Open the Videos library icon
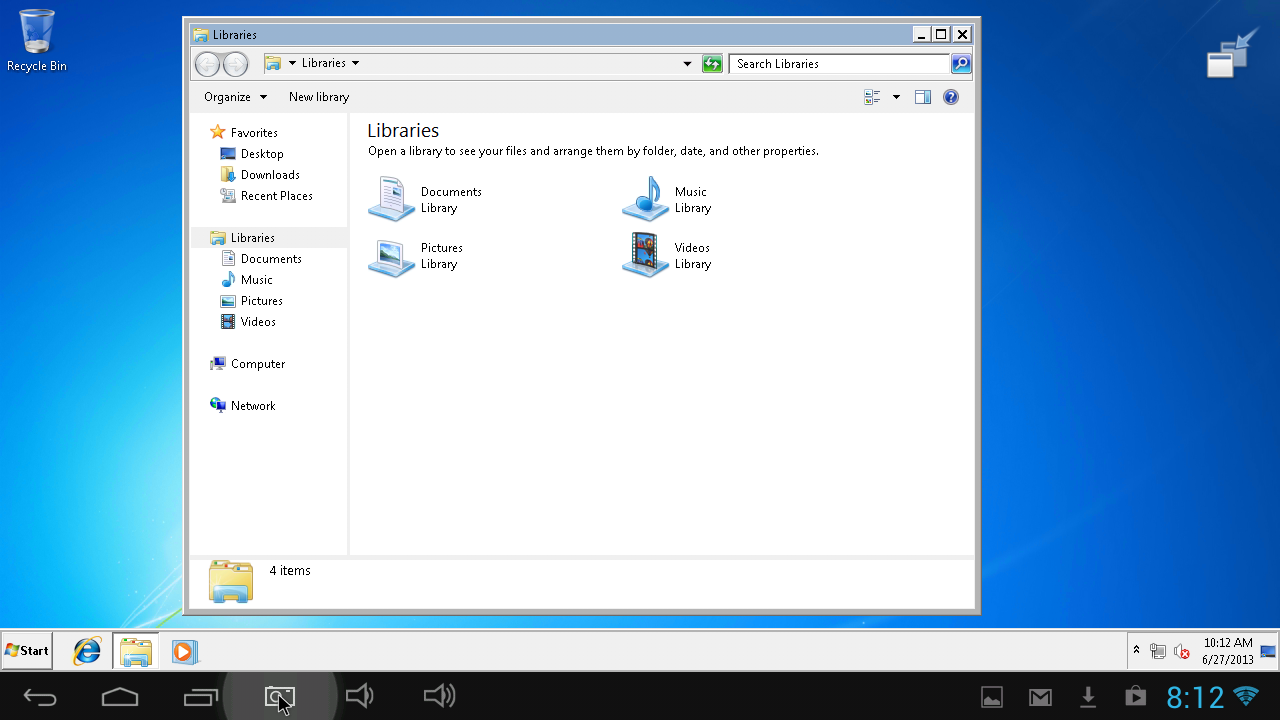This screenshot has height=720, width=1280. click(x=645, y=256)
